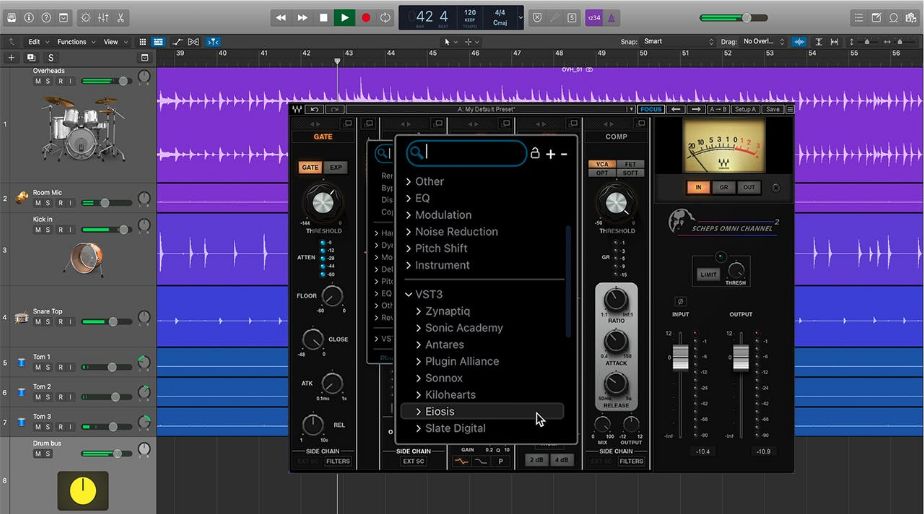
Task: Click the plugin Save button
Action: pyautogui.click(x=773, y=109)
